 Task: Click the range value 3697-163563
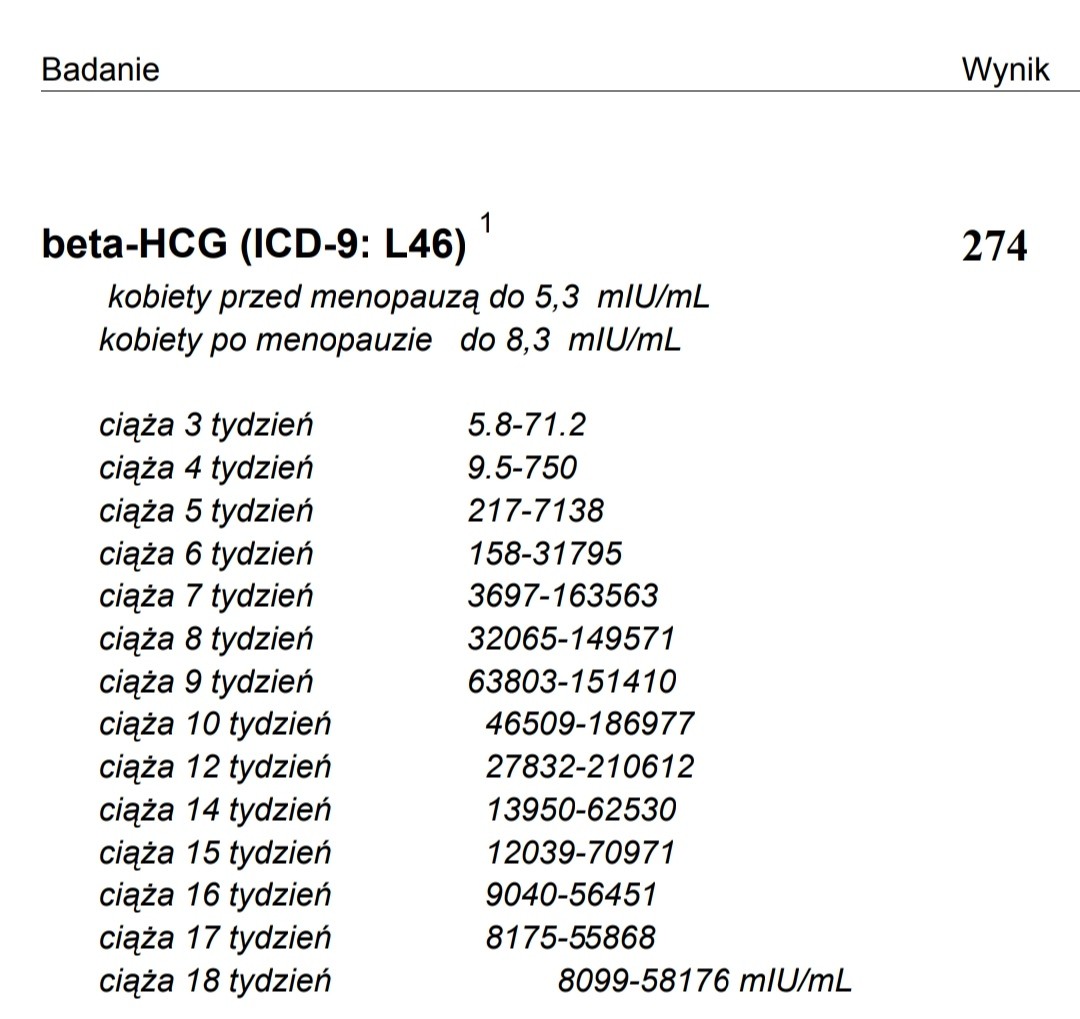563,596
